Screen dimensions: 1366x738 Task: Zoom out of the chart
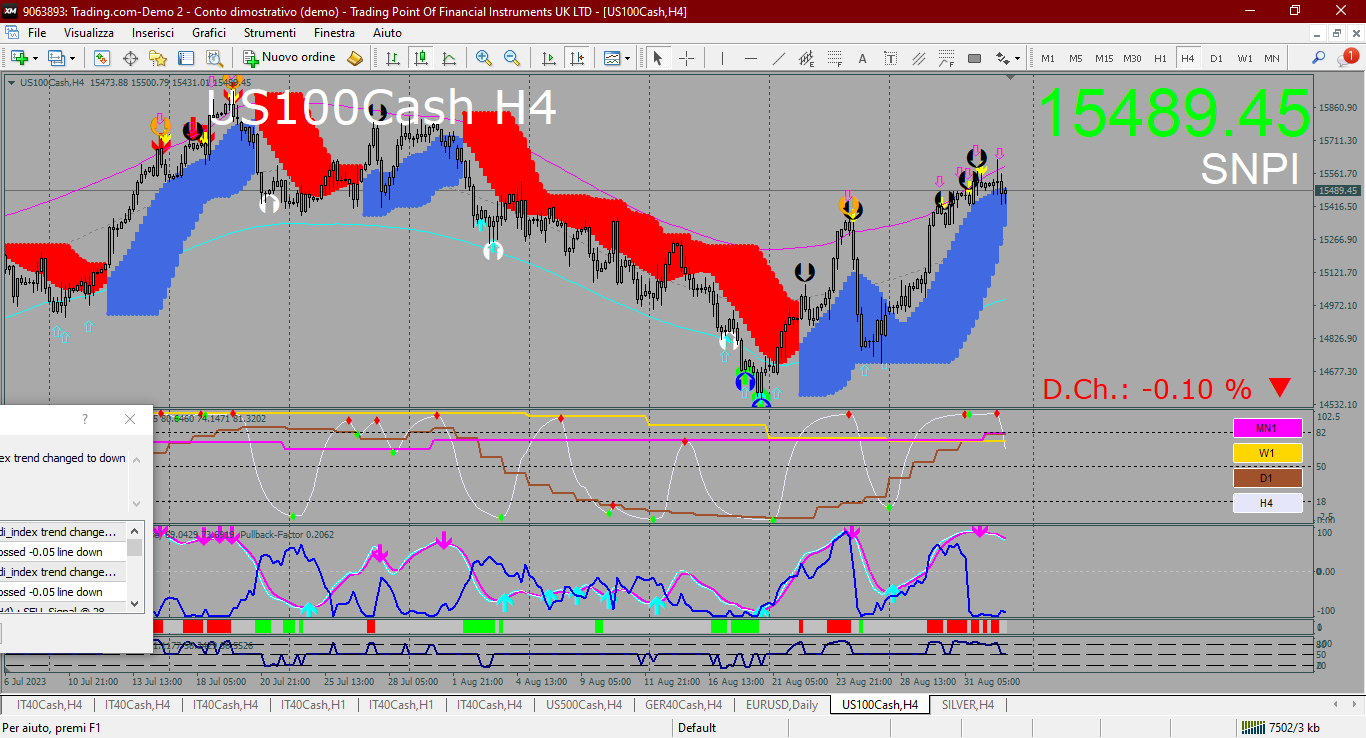pos(512,58)
